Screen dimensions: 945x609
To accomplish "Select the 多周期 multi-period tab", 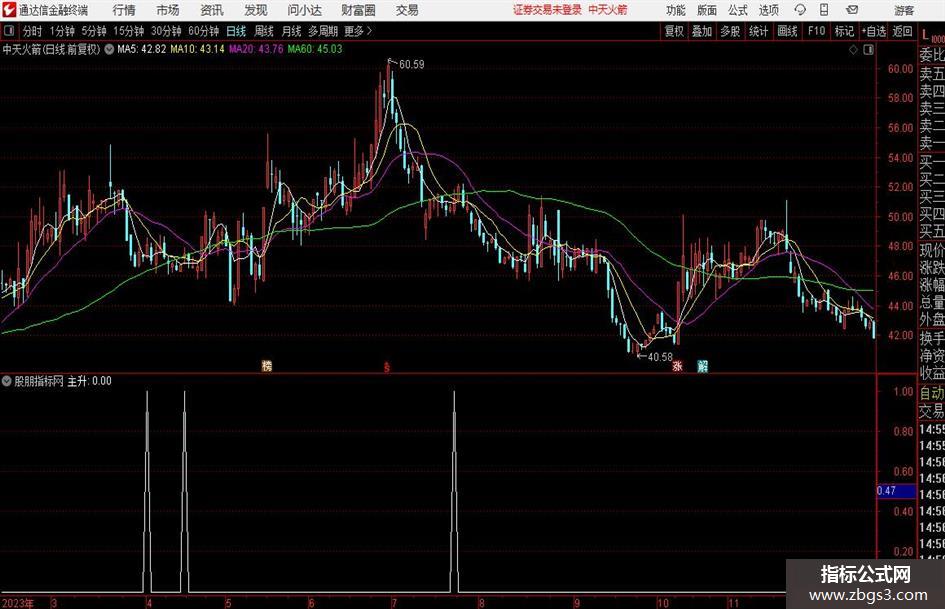I will pyautogui.click(x=323, y=31).
